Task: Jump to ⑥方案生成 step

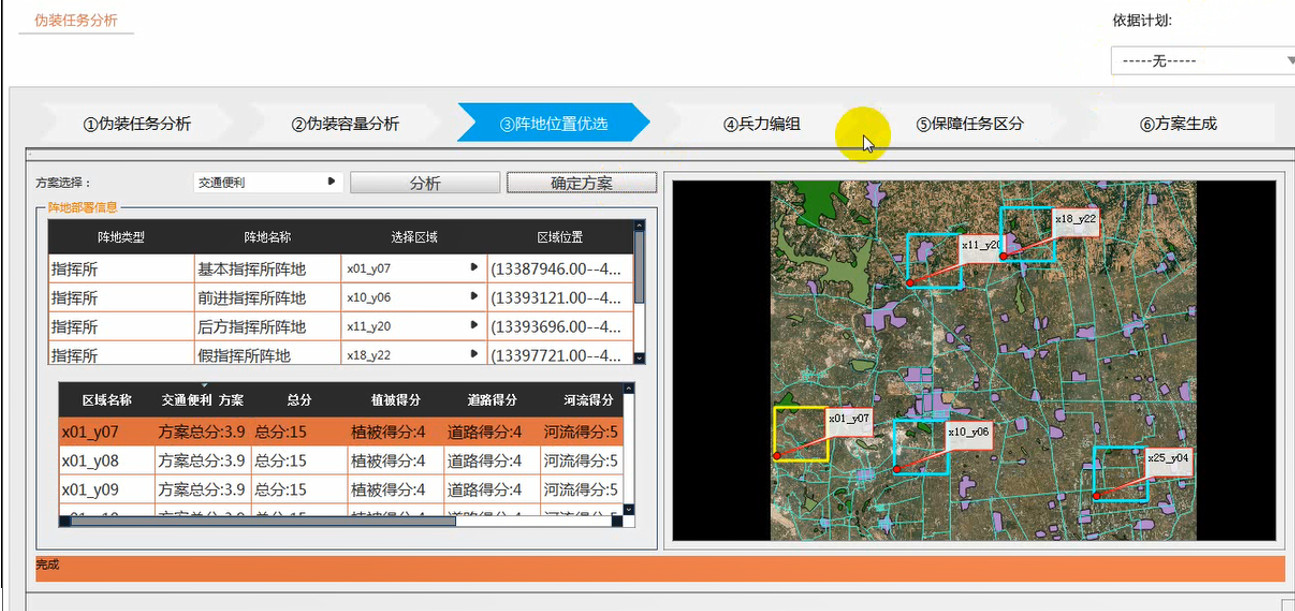Action: [1178, 124]
